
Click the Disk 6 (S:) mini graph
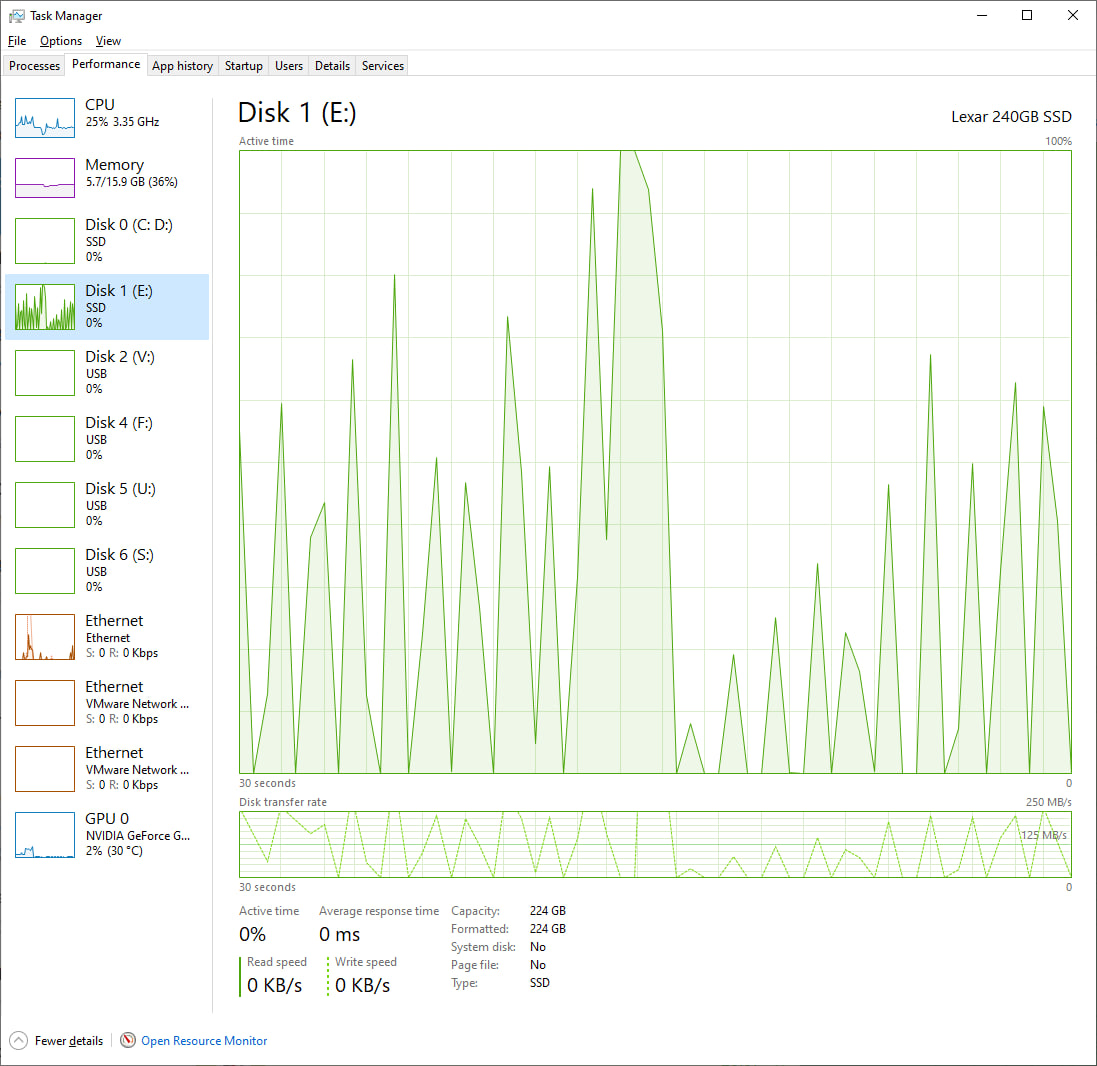click(45, 571)
